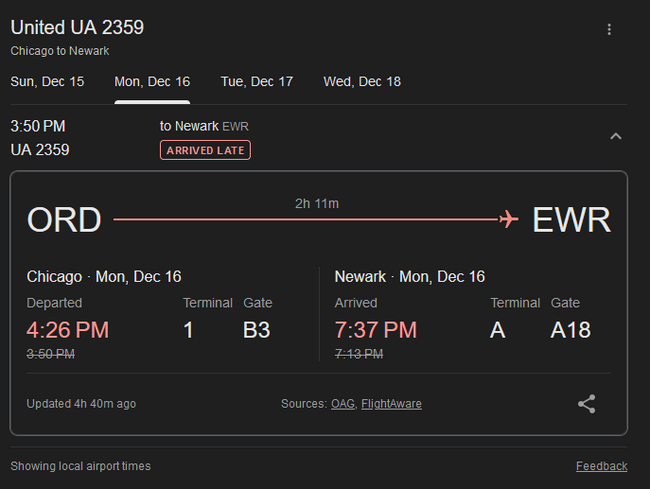650x489 pixels.
Task: Click the 4:26 PM departure time
Action: click(68, 330)
